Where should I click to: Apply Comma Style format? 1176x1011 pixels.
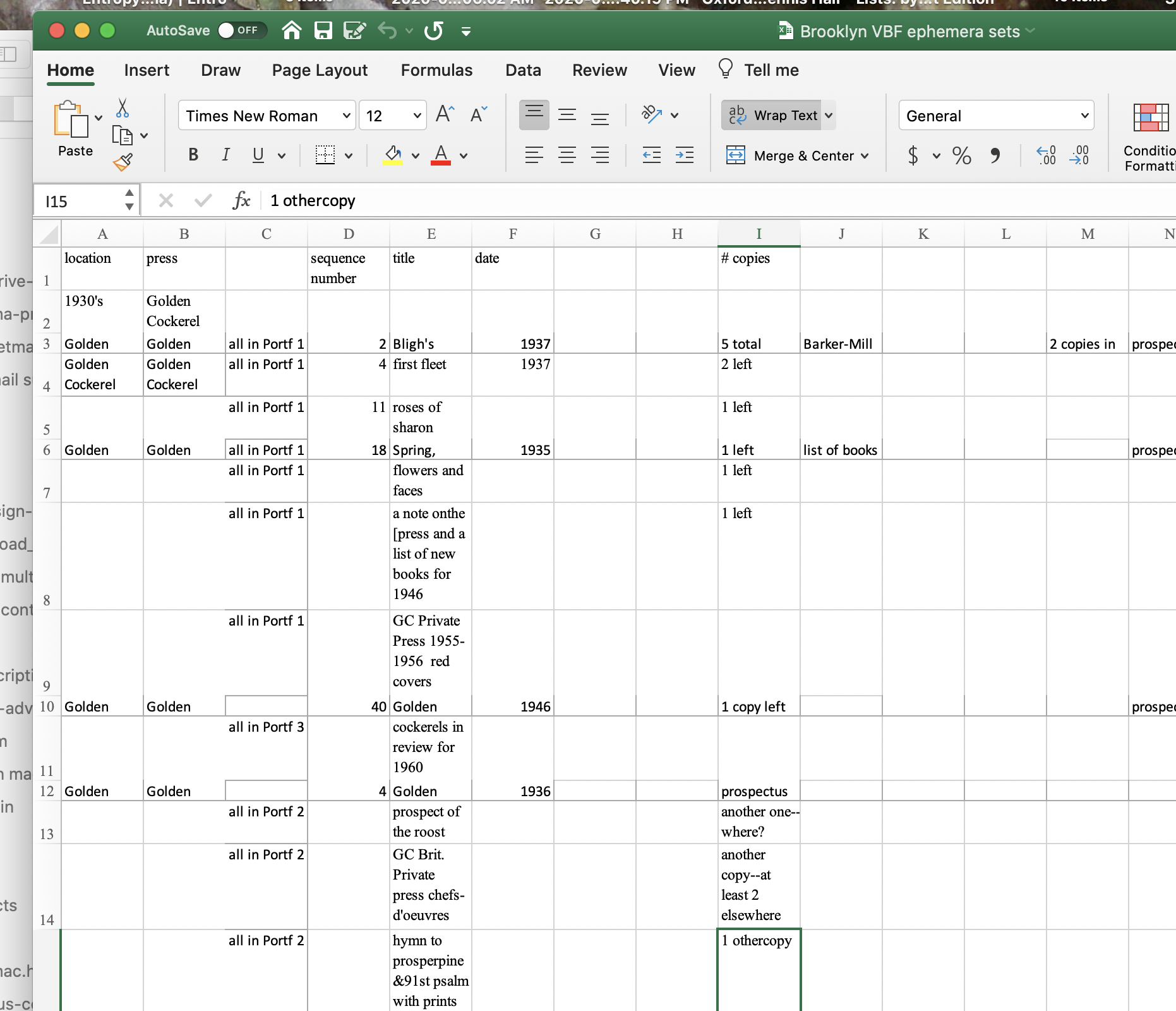(x=995, y=155)
